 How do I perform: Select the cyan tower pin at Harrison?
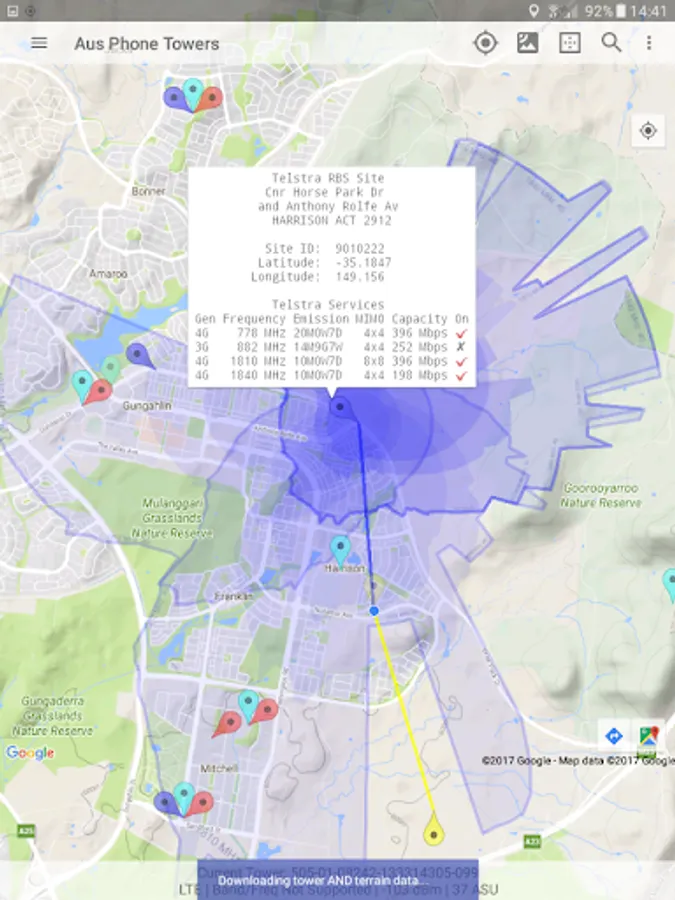340,550
